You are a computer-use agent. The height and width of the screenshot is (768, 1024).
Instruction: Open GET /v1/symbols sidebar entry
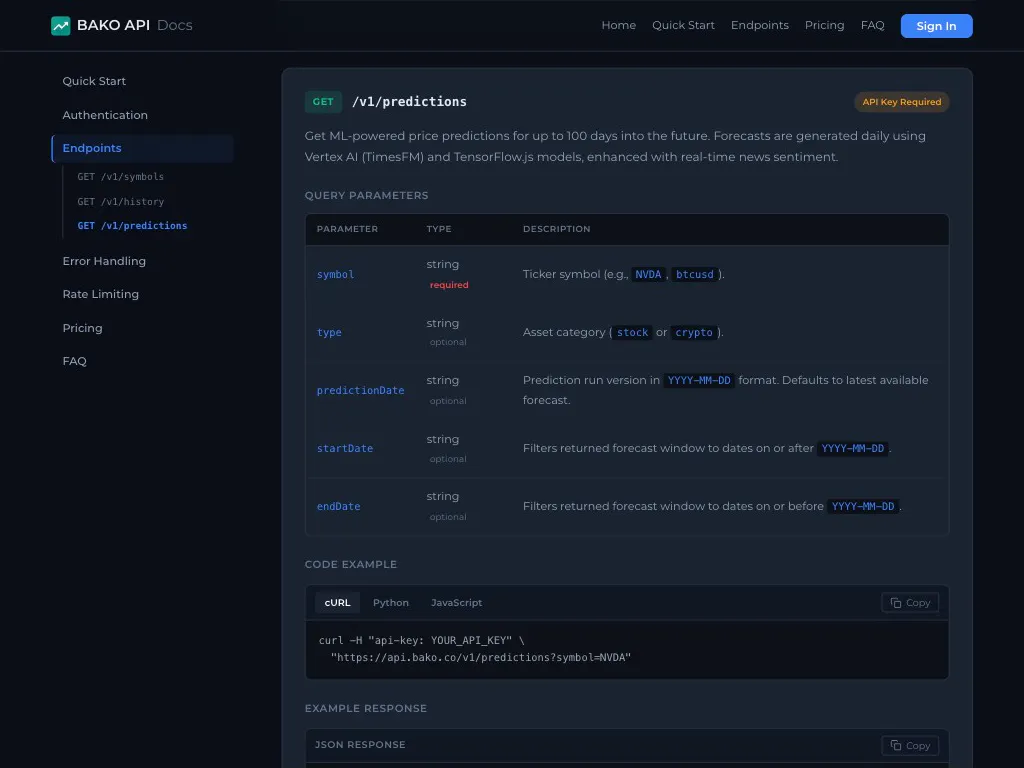coord(121,177)
